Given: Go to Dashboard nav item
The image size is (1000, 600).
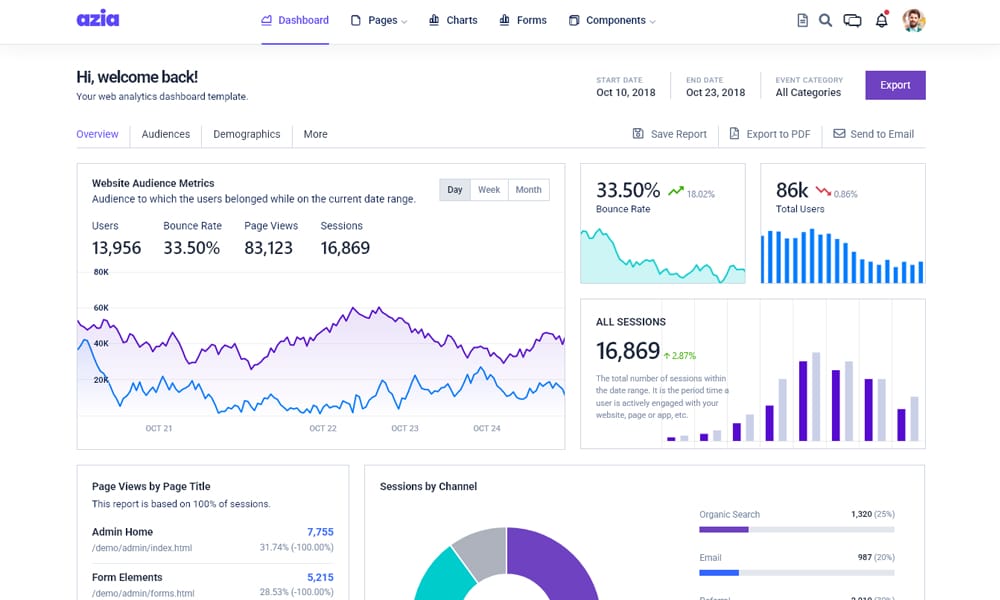Looking at the screenshot, I should tap(295, 20).
